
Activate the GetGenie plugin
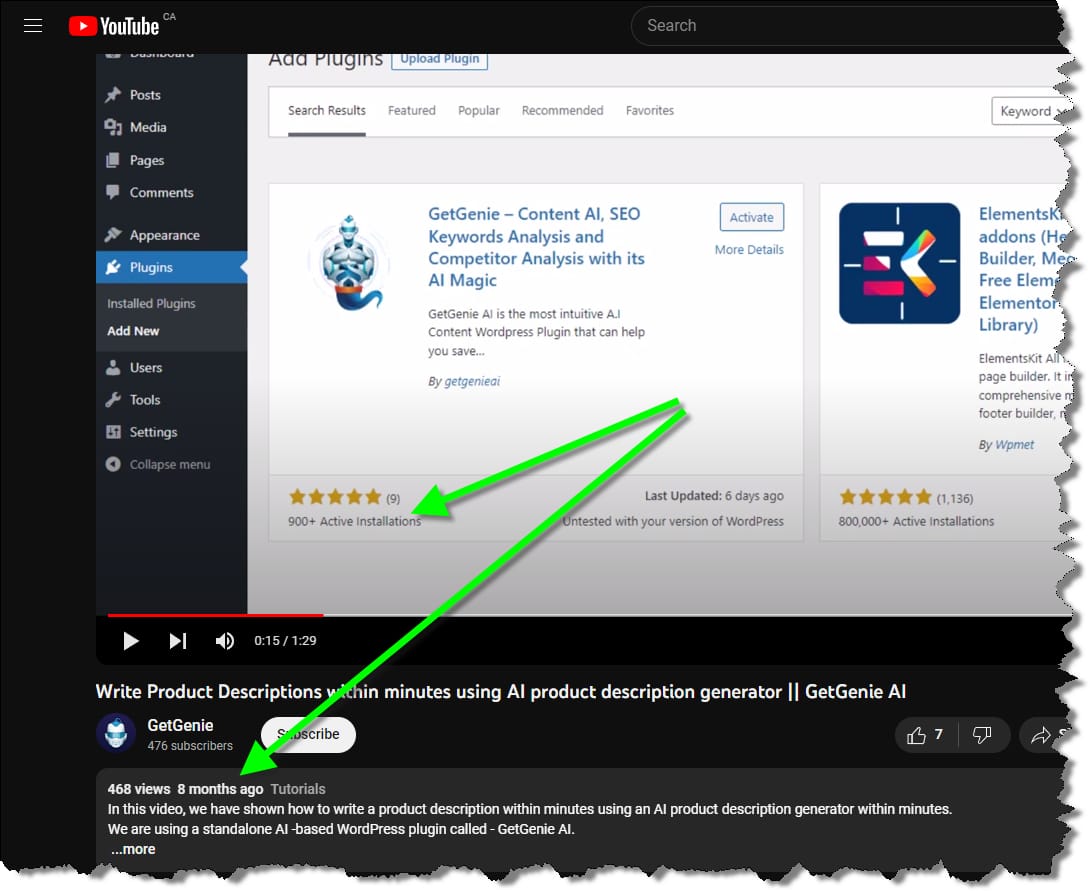(751, 217)
